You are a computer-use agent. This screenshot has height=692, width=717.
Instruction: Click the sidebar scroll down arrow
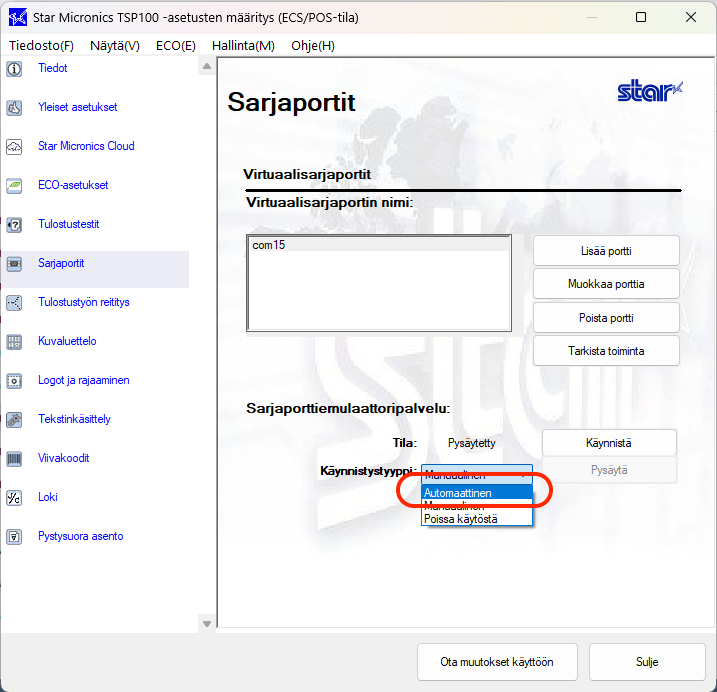pyautogui.click(x=207, y=623)
